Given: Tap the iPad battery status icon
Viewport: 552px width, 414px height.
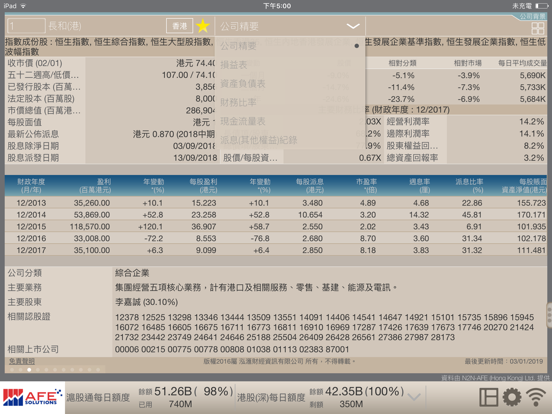Looking at the screenshot, I should pyautogui.click(x=541, y=6).
